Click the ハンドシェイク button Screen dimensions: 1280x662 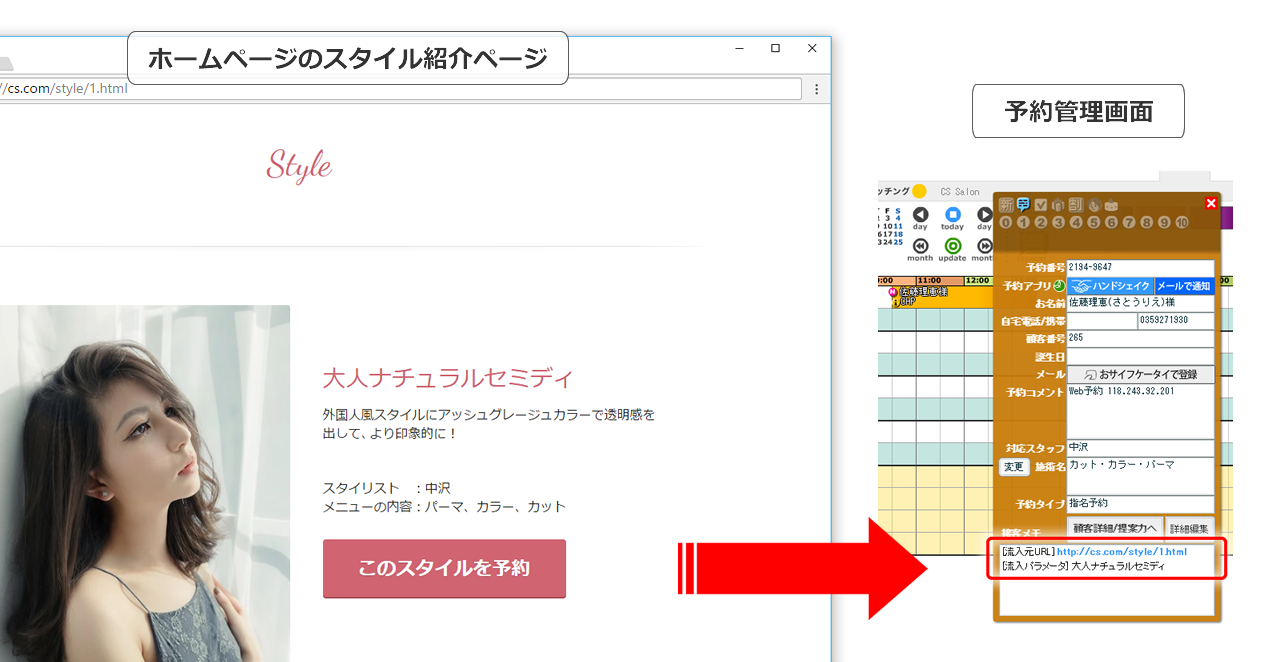pyautogui.click(x=1110, y=286)
